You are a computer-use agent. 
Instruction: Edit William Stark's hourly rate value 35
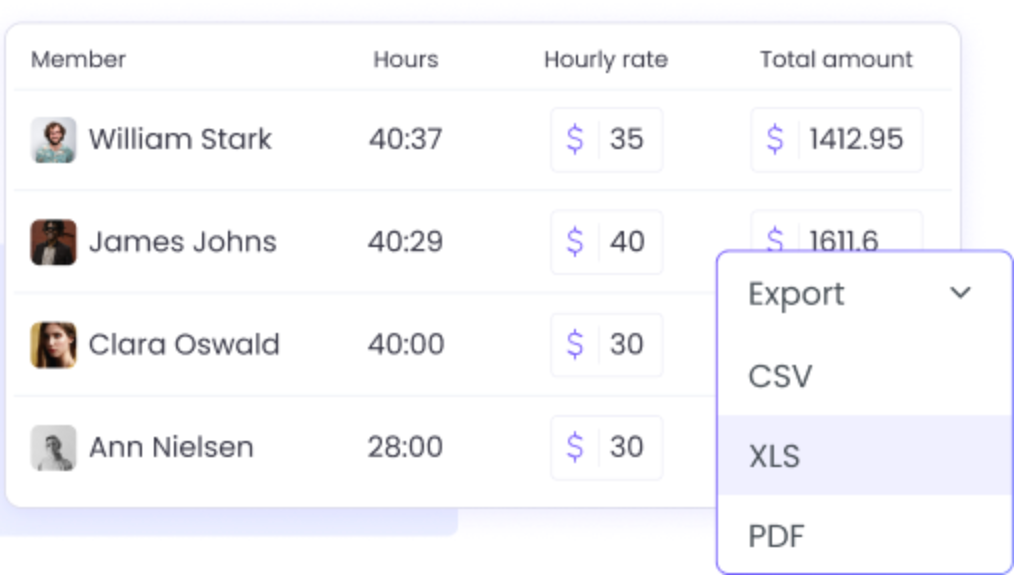(x=627, y=139)
